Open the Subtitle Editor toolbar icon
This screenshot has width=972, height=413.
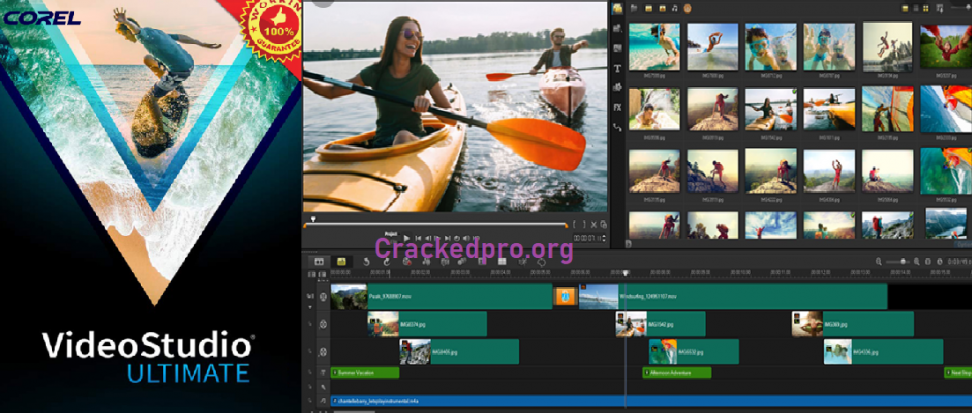(x=482, y=262)
